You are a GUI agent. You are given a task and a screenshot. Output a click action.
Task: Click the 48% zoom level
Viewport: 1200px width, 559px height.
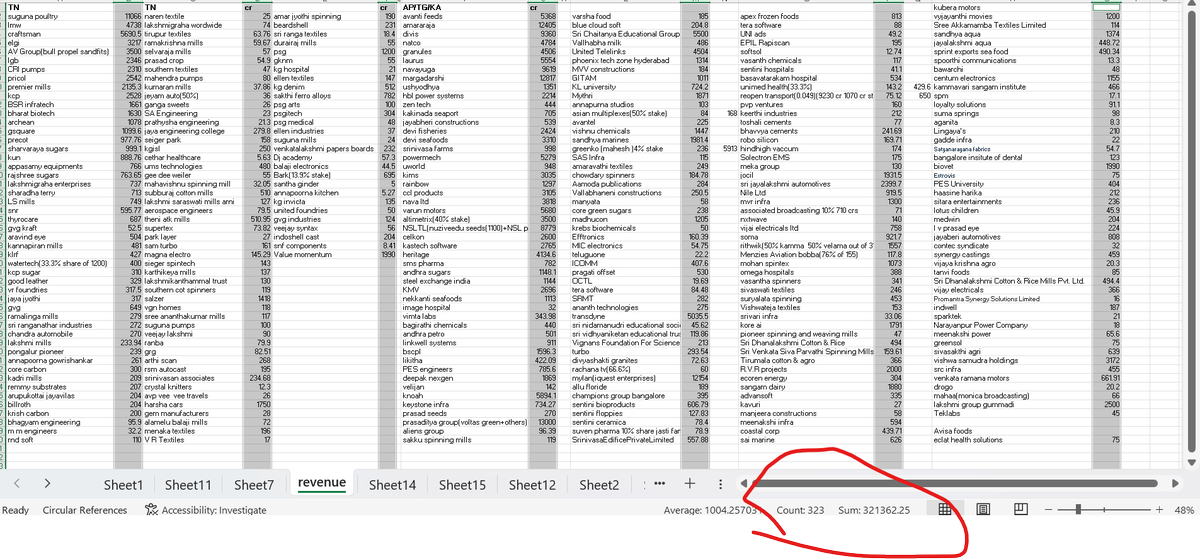coord(1184,510)
